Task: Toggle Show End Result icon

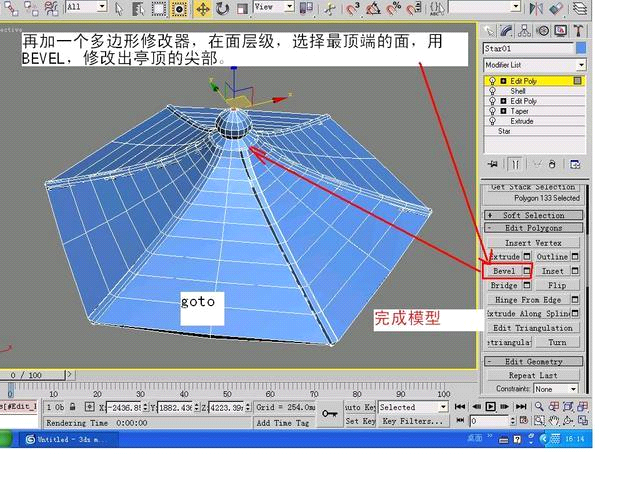Action: click(515, 164)
